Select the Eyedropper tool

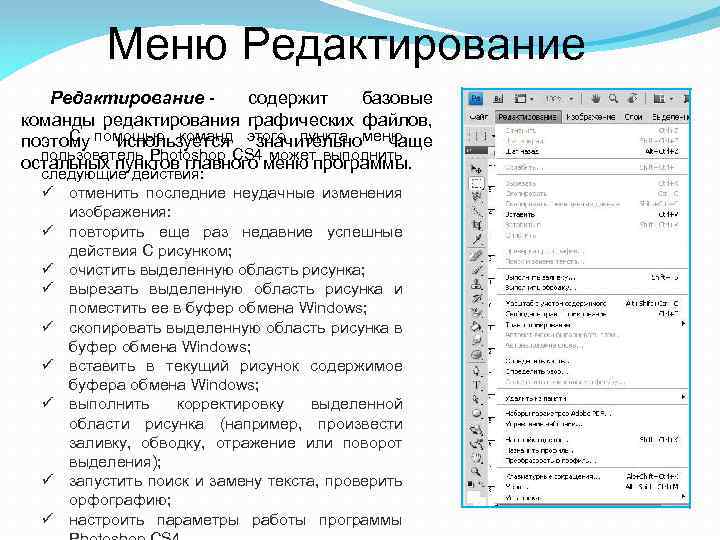(x=477, y=239)
